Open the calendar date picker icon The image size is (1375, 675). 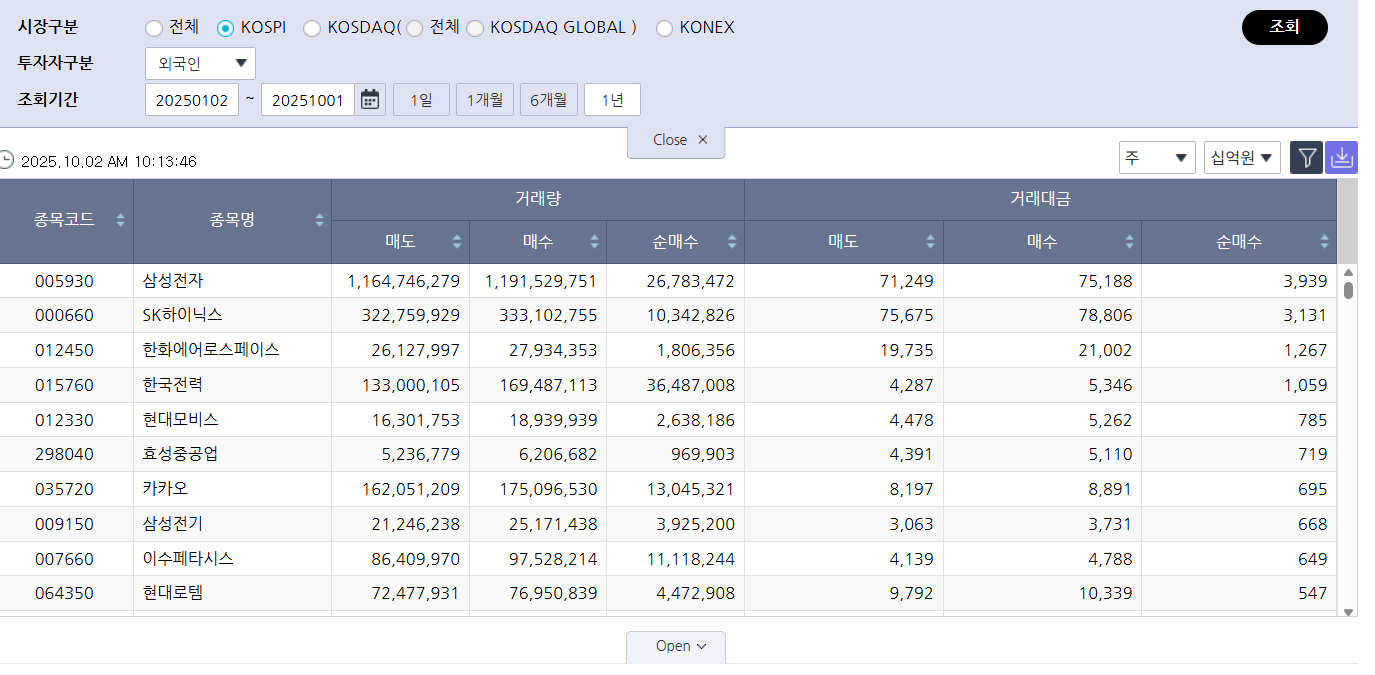(x=370, y=100)
